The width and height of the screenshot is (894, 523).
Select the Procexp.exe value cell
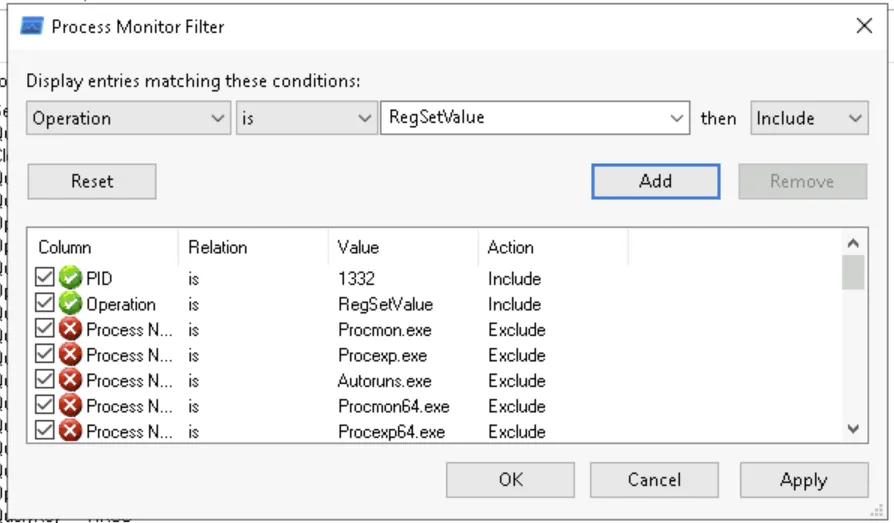[x=383, y=355]
